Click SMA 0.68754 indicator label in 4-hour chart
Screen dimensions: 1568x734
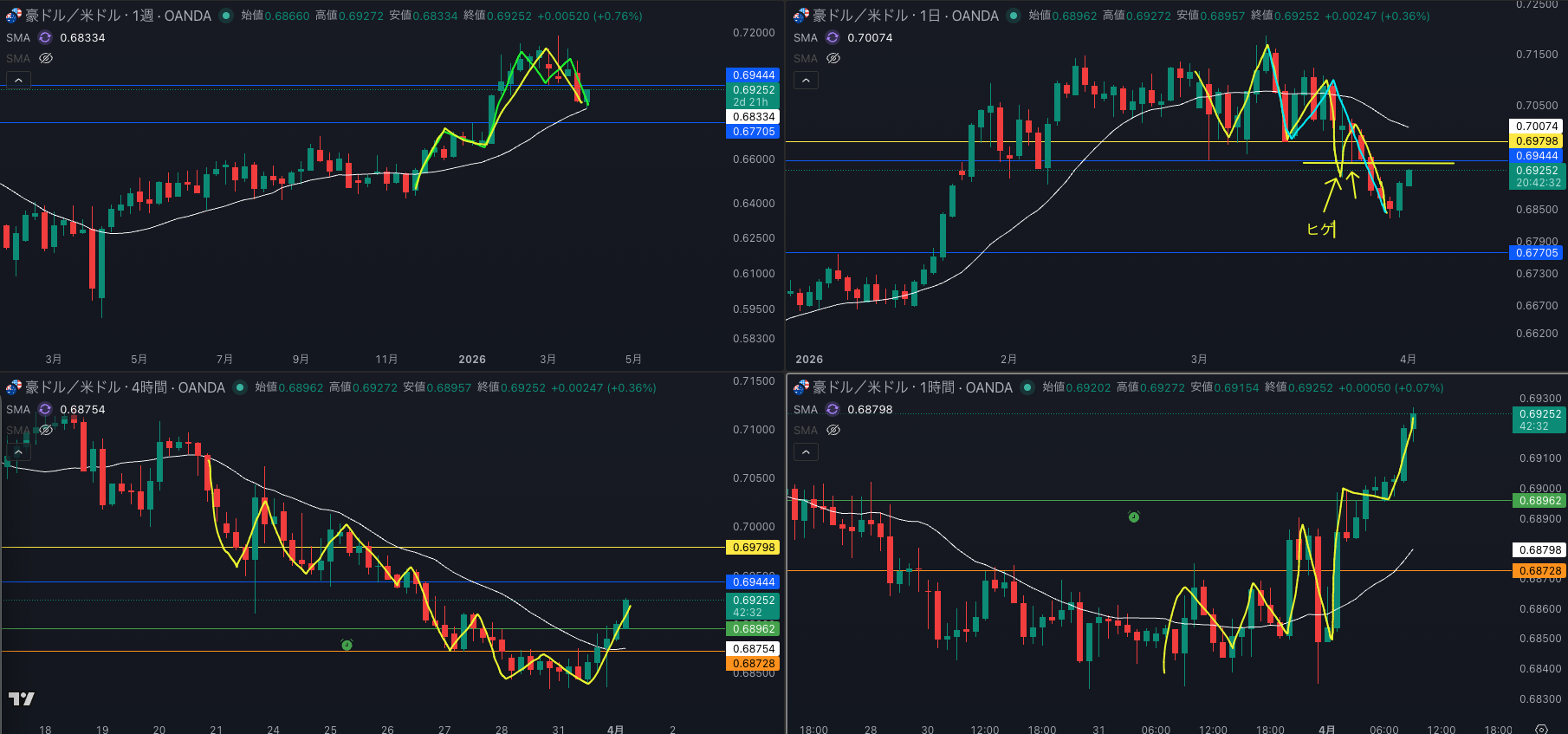click(82, 409)
